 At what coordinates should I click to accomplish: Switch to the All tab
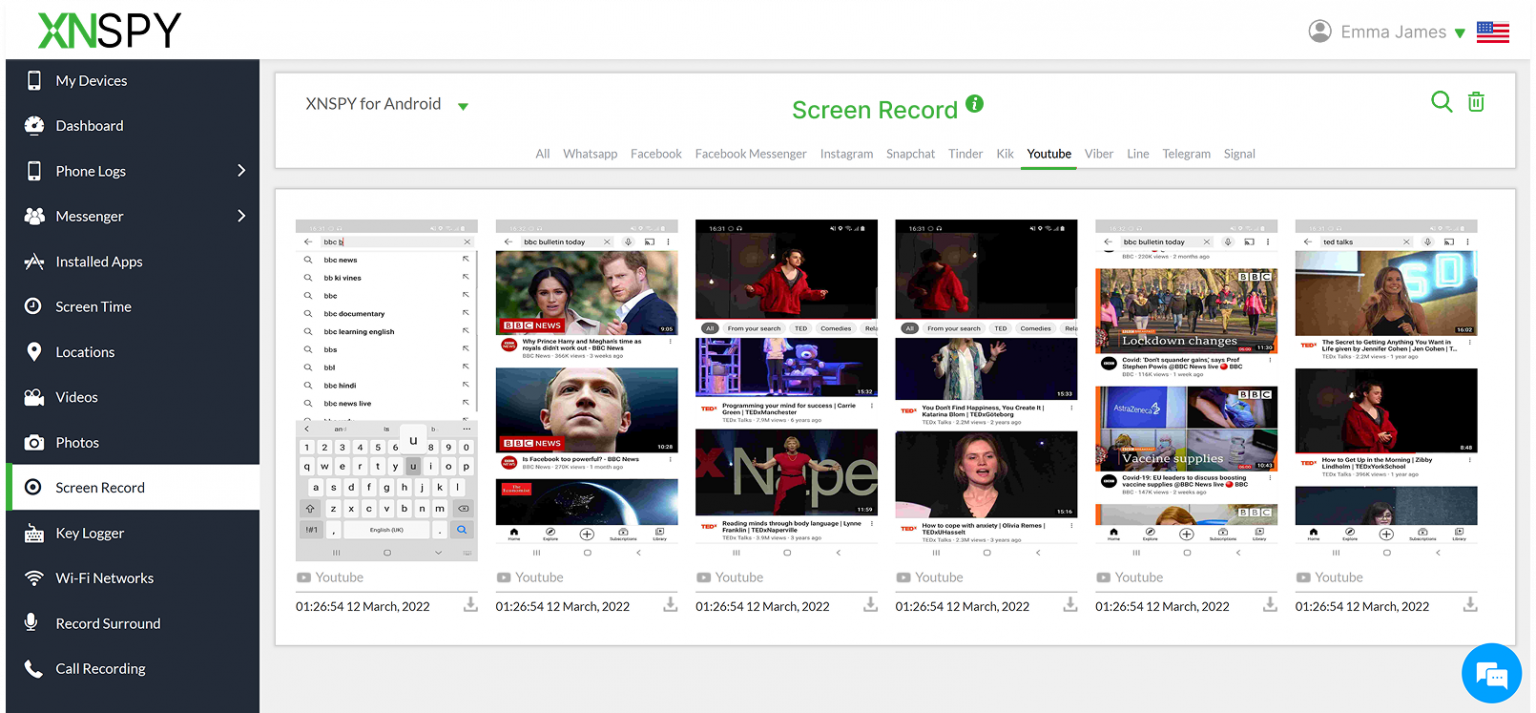[x=543, y=154]
